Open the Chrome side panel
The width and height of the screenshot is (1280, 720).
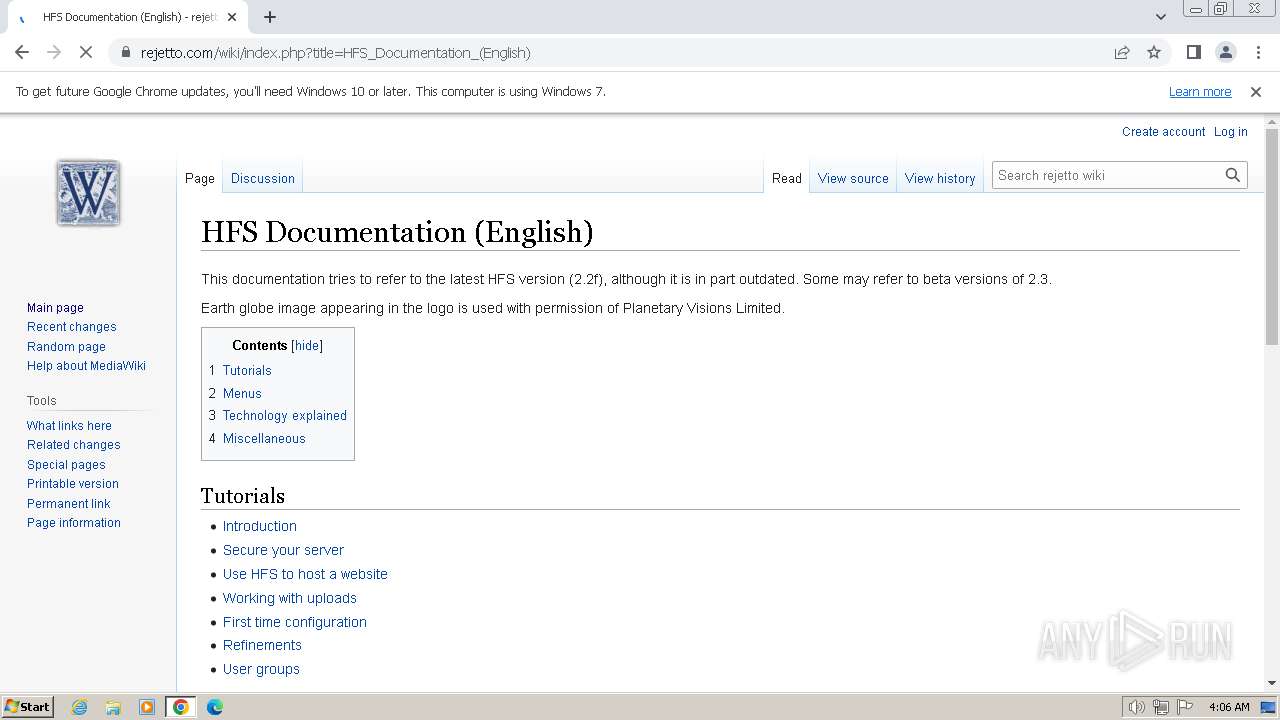[x=1194, y=52]
